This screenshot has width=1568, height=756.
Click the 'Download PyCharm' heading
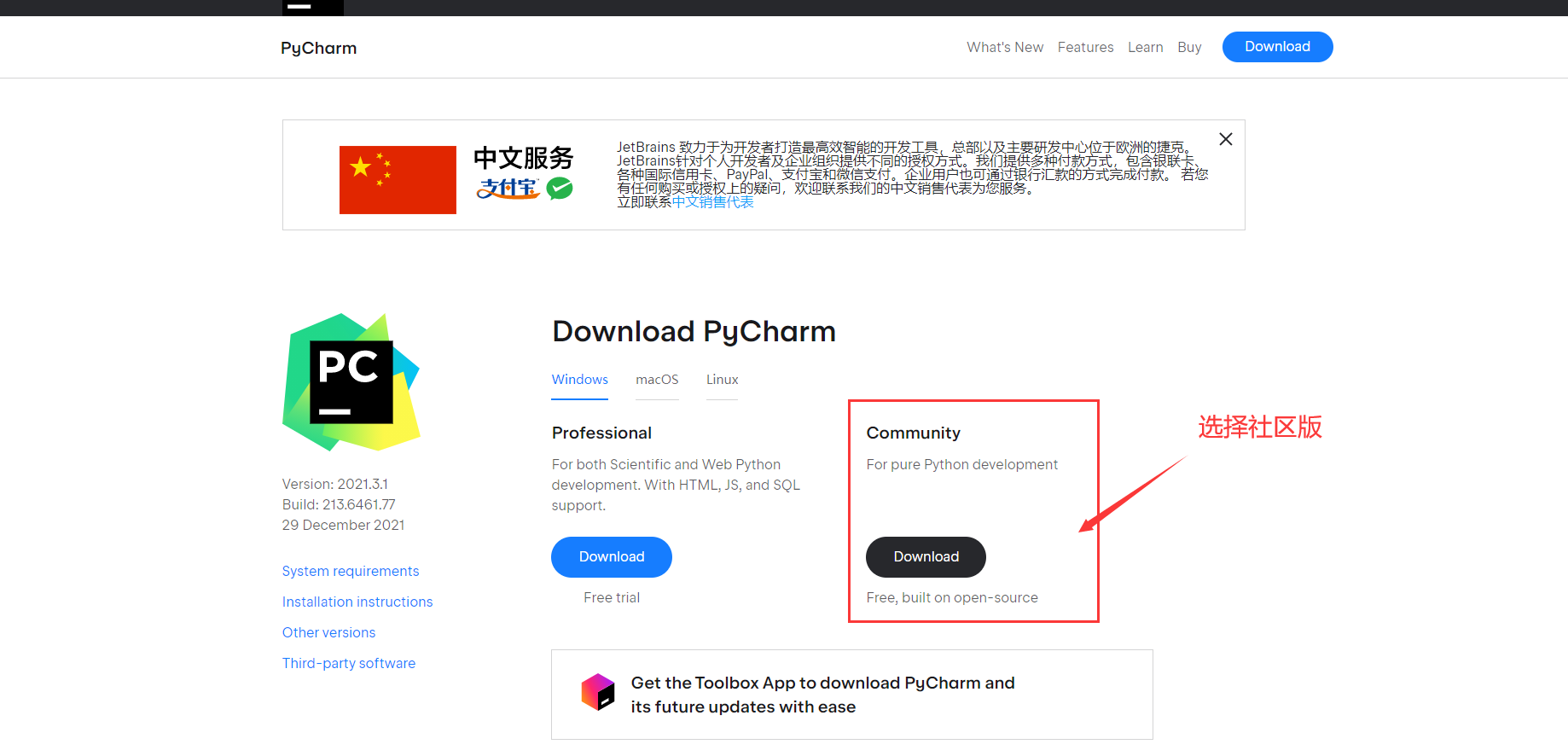694,331
